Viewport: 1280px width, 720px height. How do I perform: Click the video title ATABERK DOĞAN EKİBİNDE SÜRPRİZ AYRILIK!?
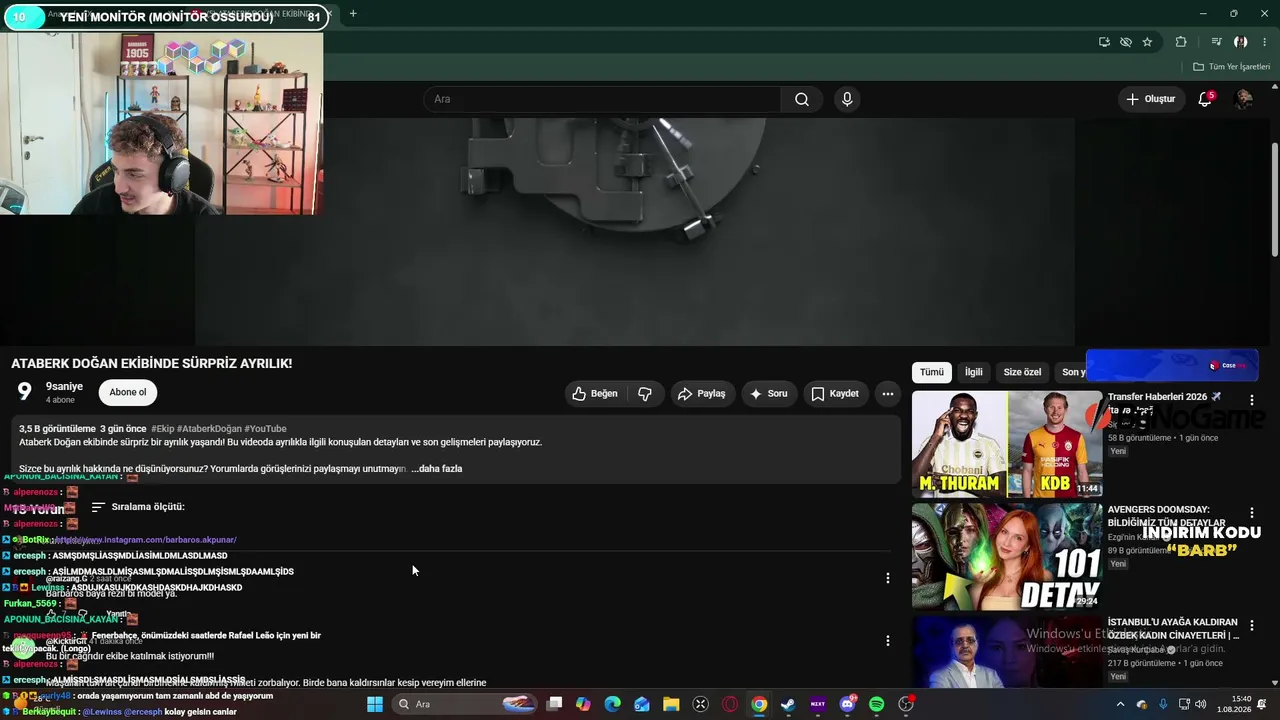152,363
